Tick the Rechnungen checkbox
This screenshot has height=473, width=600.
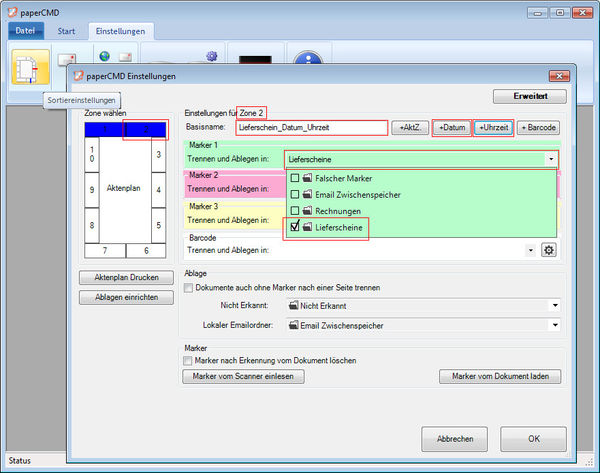tap(295, 210)
